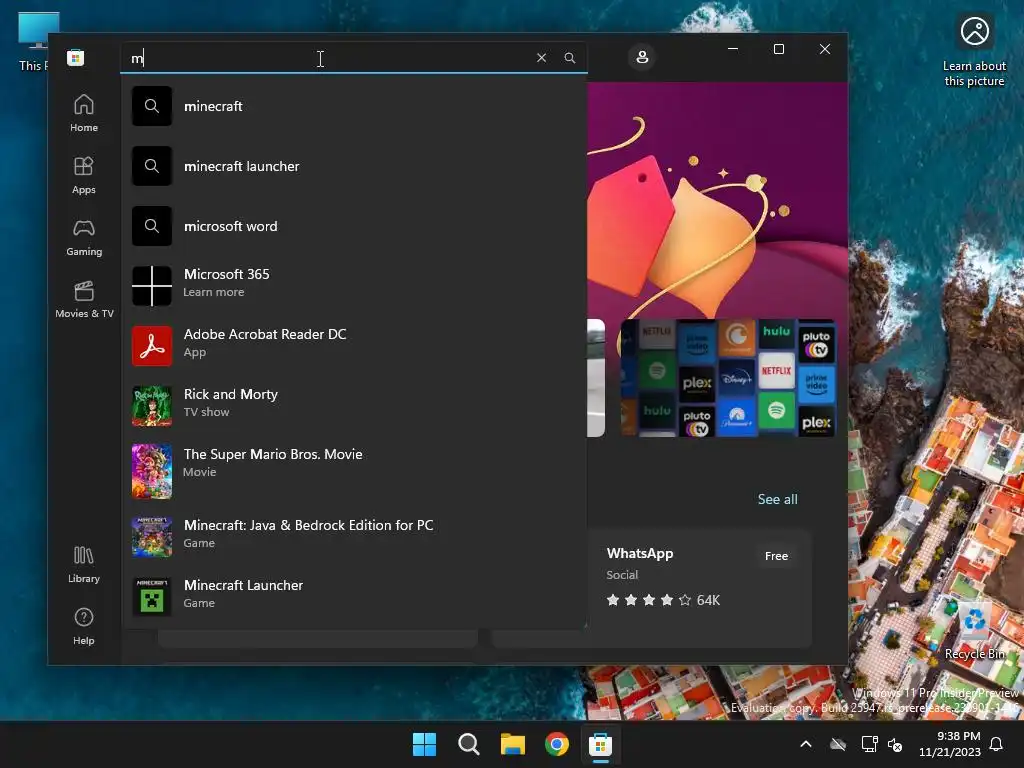Open the Microsoft 365 suggestion
Image resolution: width=1024 pixels, height=768 pixels.
354,285
